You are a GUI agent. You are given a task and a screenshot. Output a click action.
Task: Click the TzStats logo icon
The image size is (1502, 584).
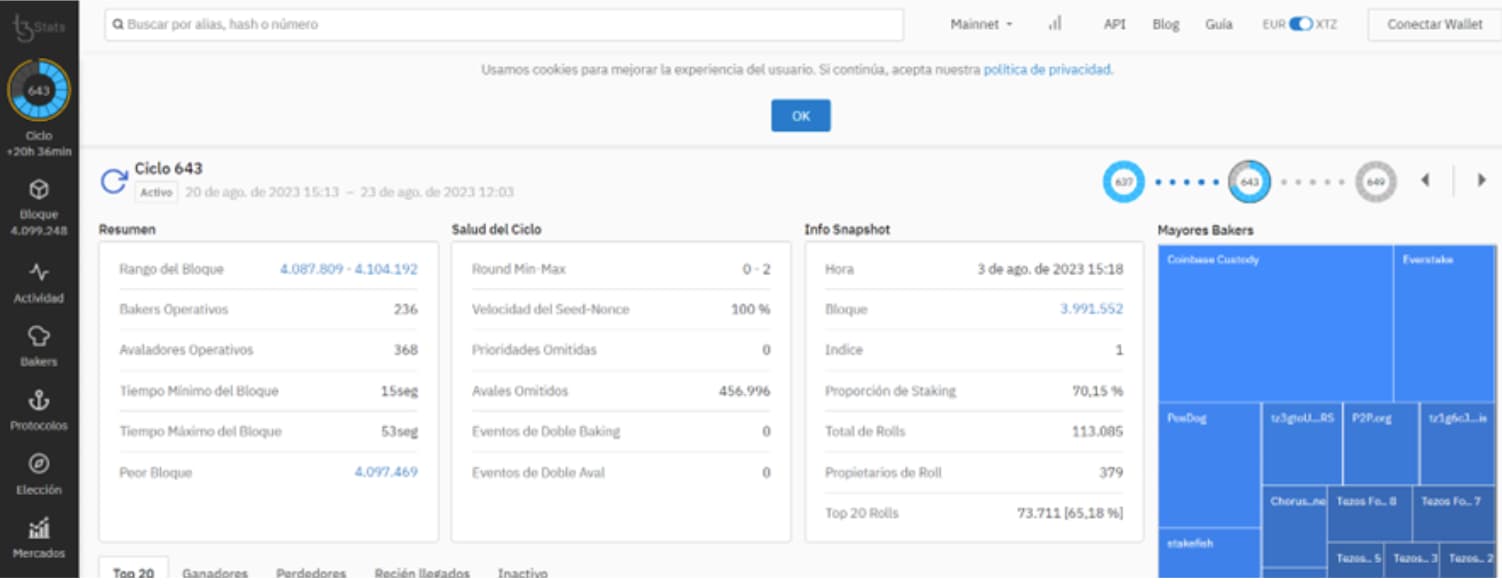[24, 27]
